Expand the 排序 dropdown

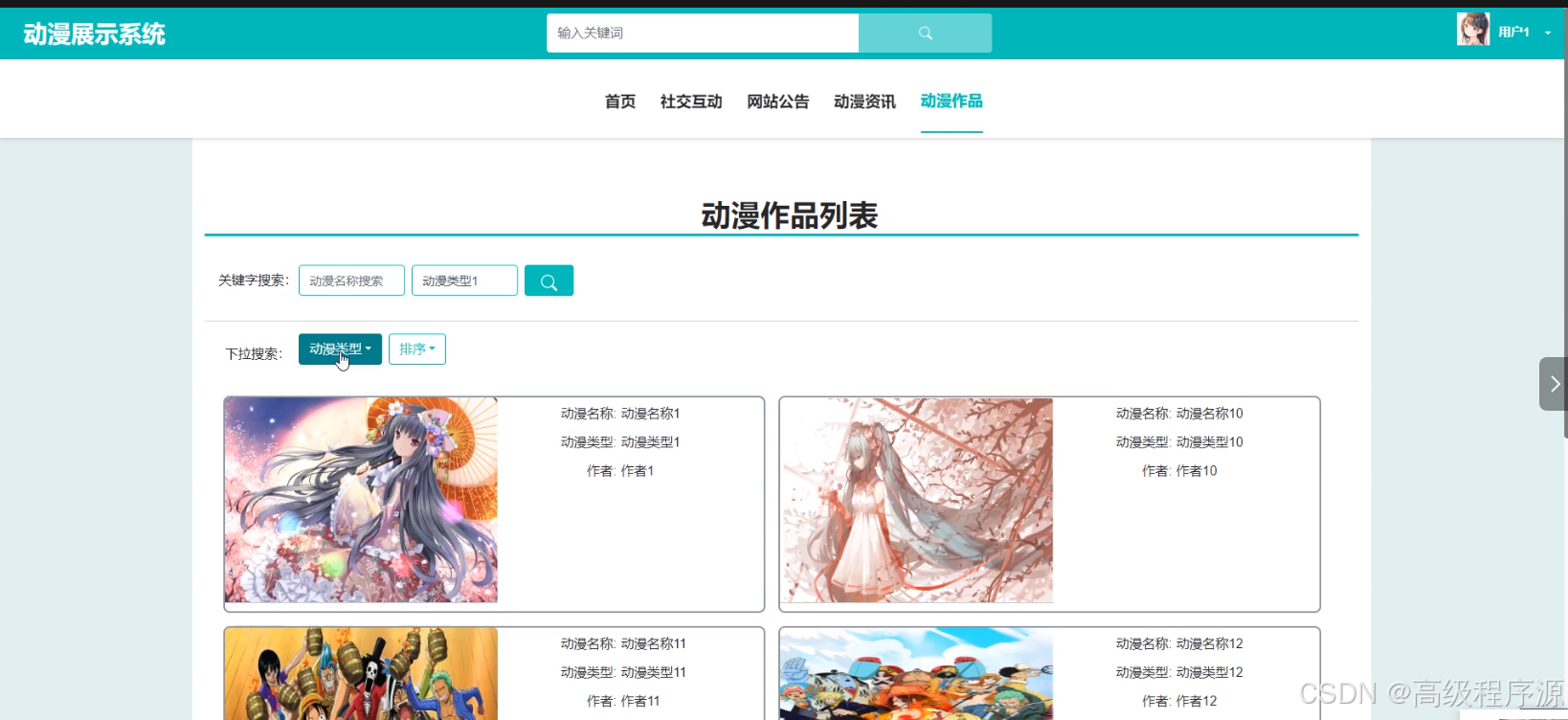(417, 349)
